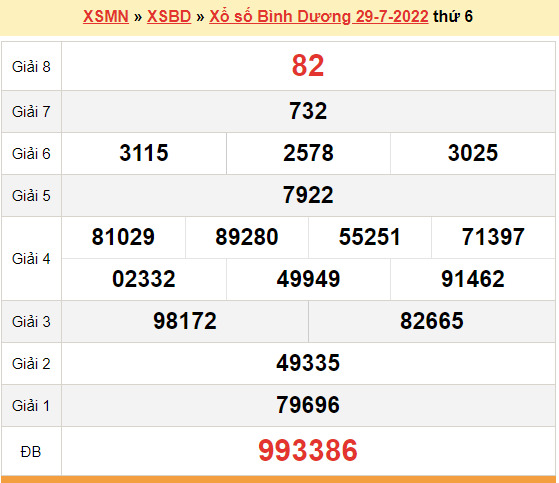
Task: Click the Giải 6 number 2578
Action: pos(308,153)
